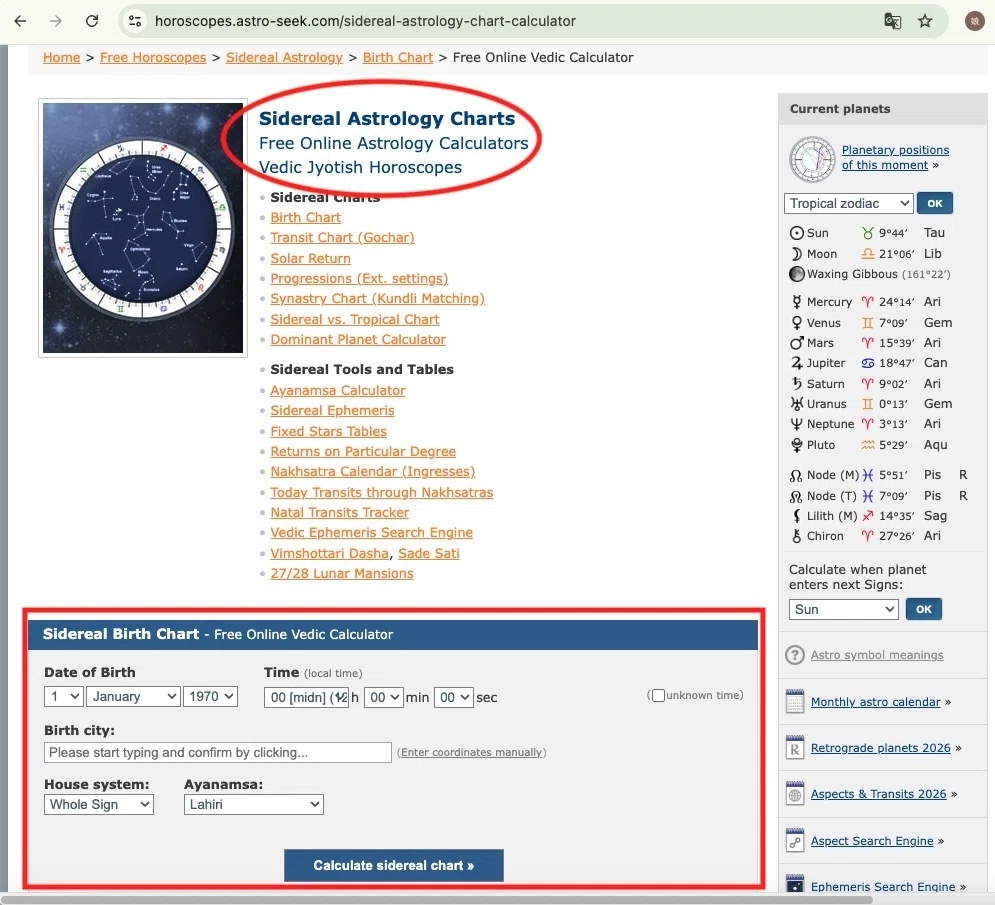Image resolution: width=995 pixels, height=905 pixels.
Task: Click the Astro symbol meanings question icon
Action: [x=795, y=655]
